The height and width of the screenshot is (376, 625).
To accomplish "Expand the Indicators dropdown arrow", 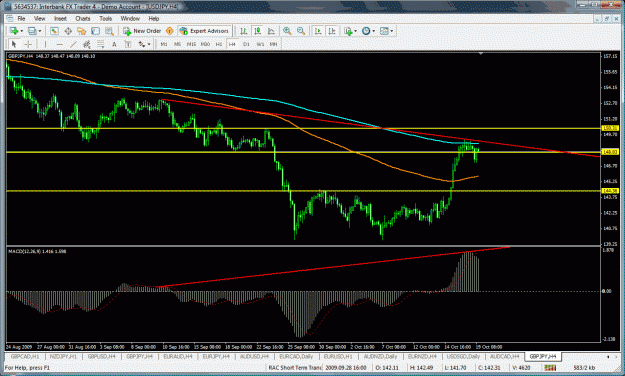I will pyautogui.click(x=356, y=31).
